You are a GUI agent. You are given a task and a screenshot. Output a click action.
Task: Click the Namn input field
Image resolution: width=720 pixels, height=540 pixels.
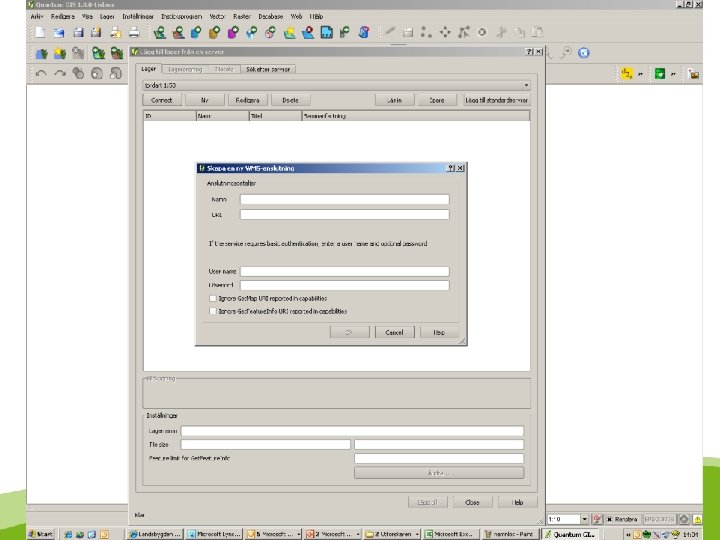point(344,199)
